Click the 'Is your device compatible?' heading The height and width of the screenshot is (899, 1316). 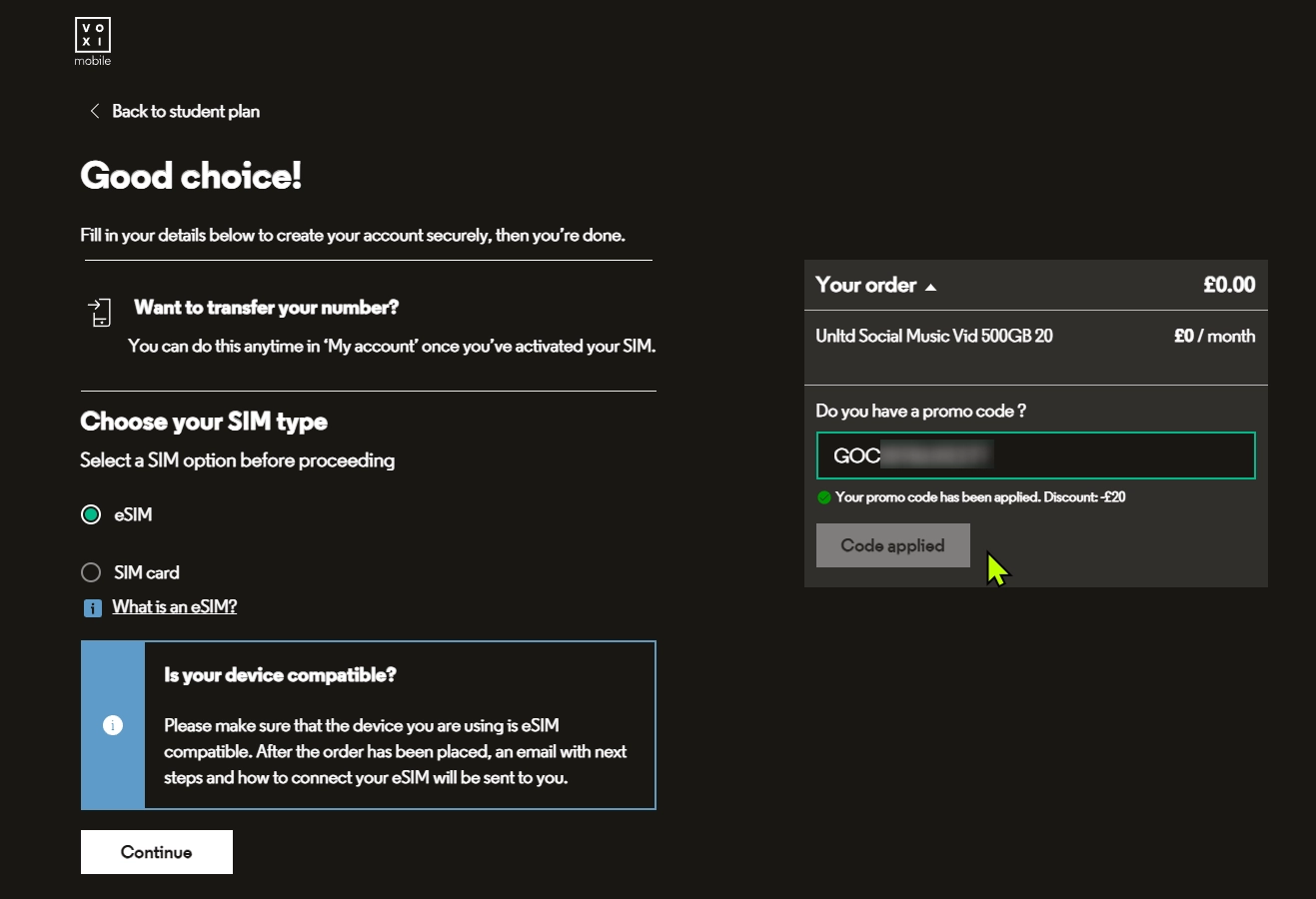pos(280,675)
